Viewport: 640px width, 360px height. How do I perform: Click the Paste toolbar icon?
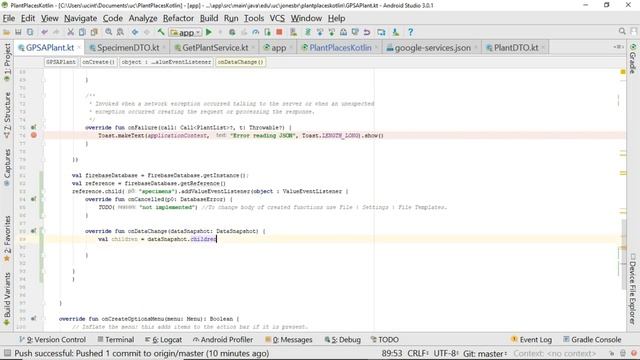[94, 32]
